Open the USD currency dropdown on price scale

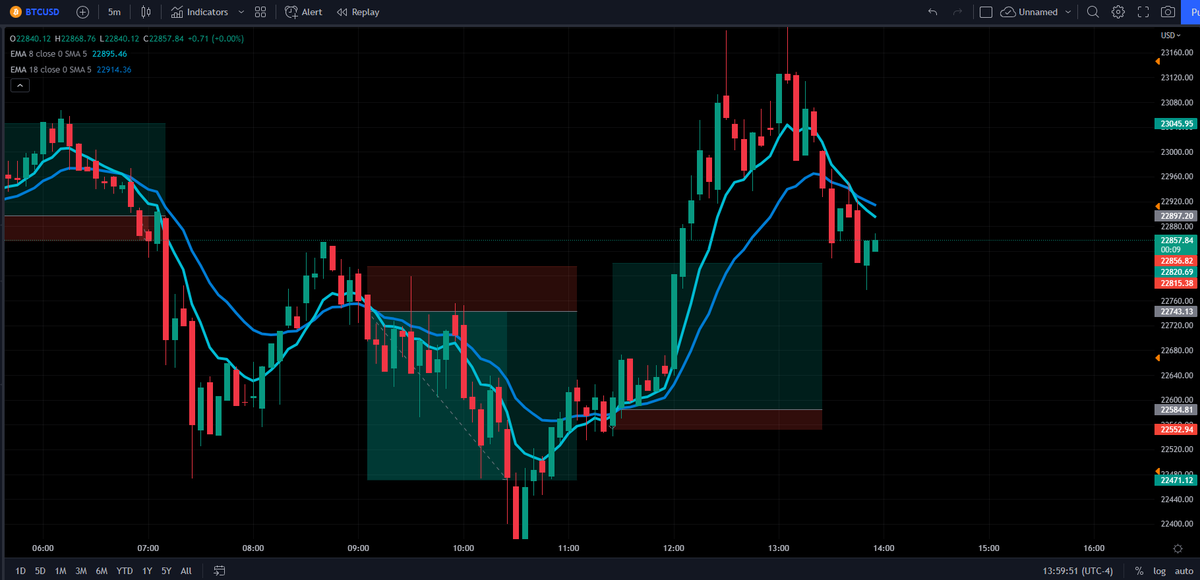1171,36
